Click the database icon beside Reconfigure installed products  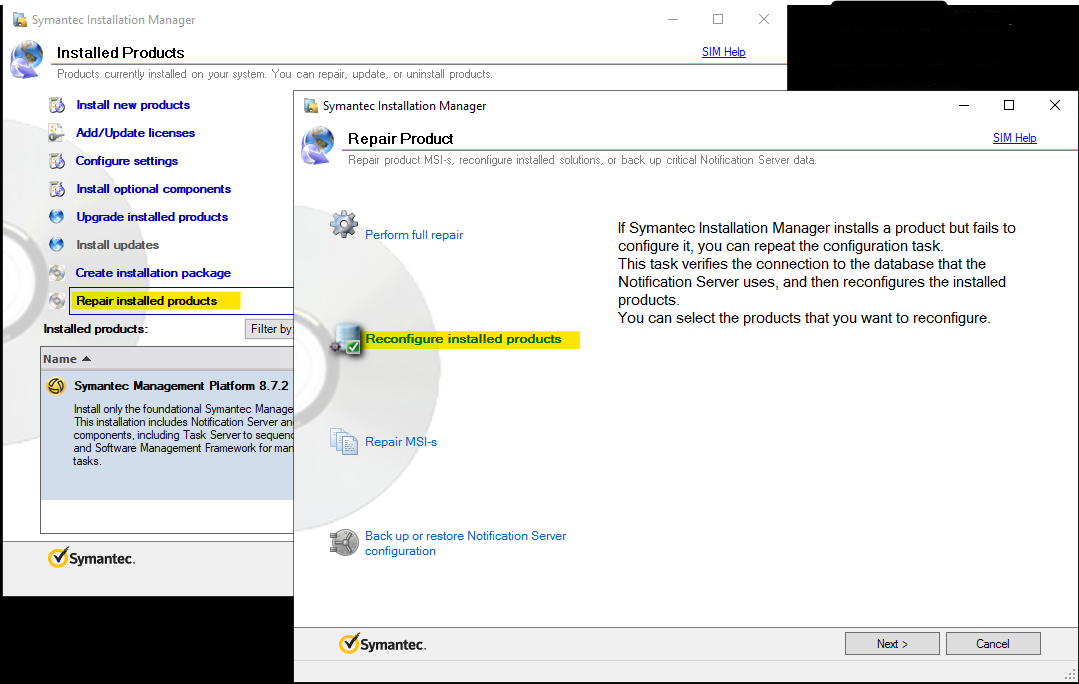click(x=345, y=339)
